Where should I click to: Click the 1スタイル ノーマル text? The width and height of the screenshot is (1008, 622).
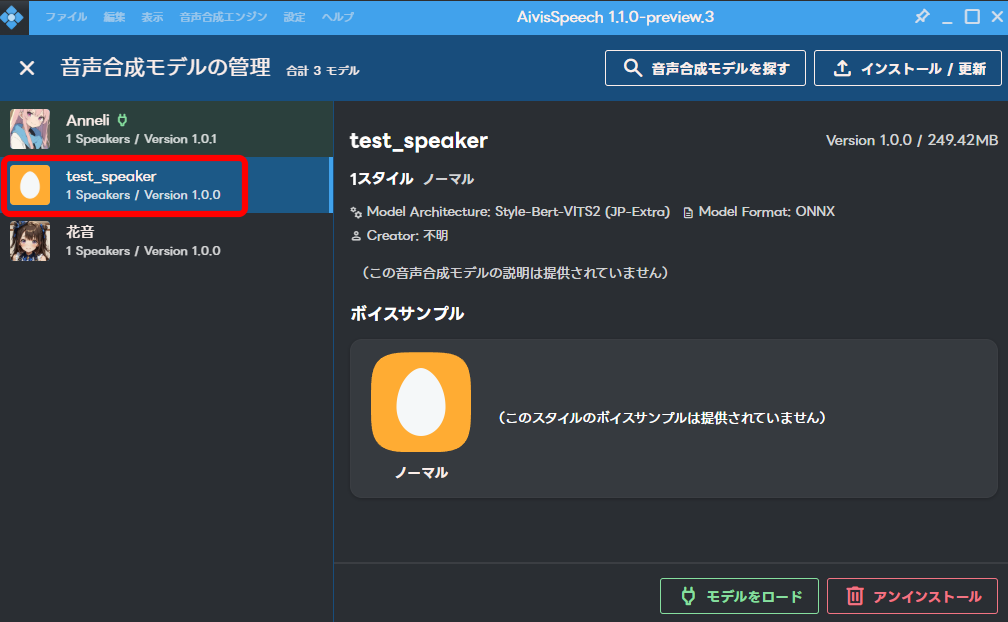point(411,179)
